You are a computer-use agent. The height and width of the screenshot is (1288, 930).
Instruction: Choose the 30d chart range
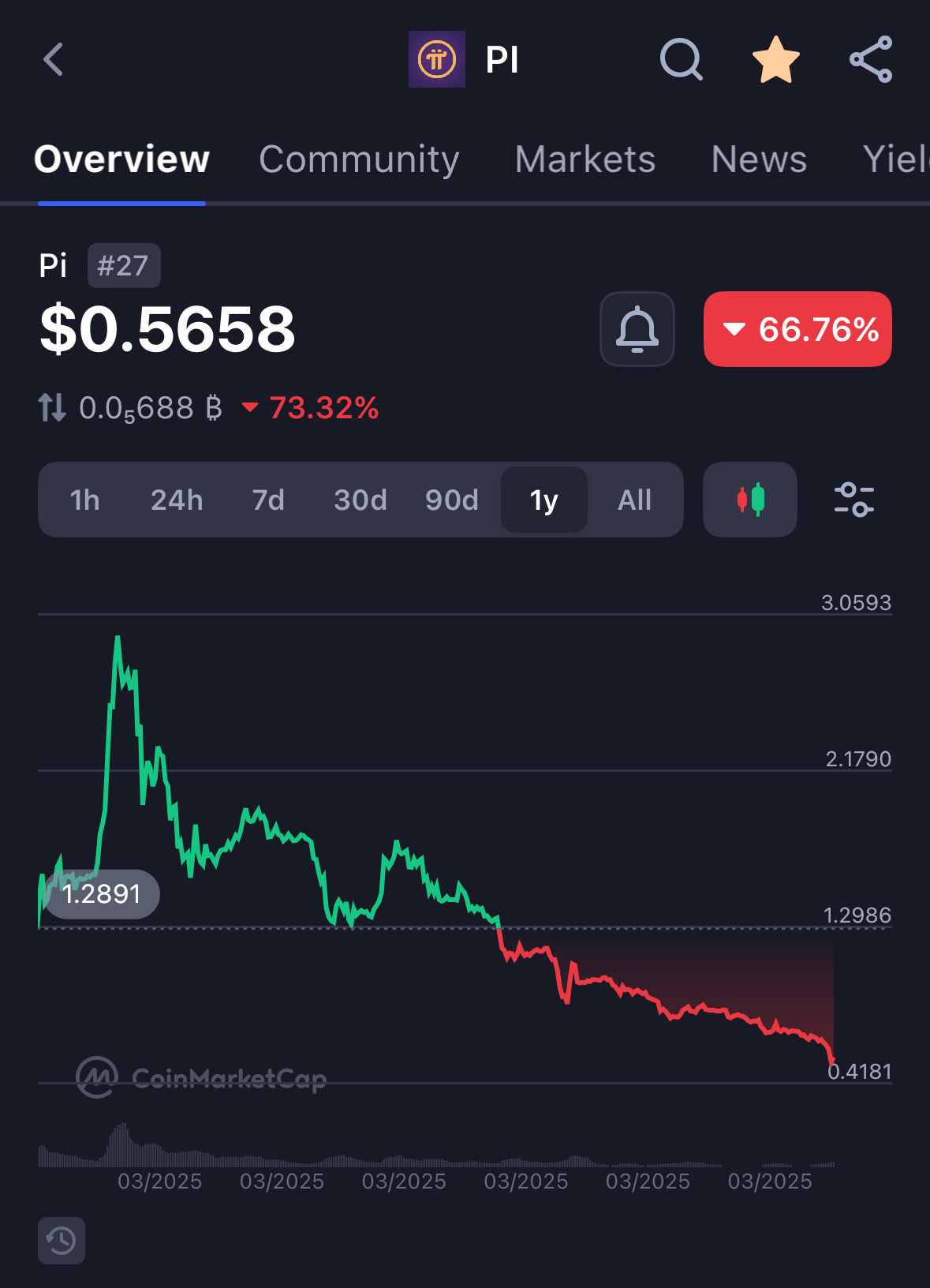tap(360, 500)
